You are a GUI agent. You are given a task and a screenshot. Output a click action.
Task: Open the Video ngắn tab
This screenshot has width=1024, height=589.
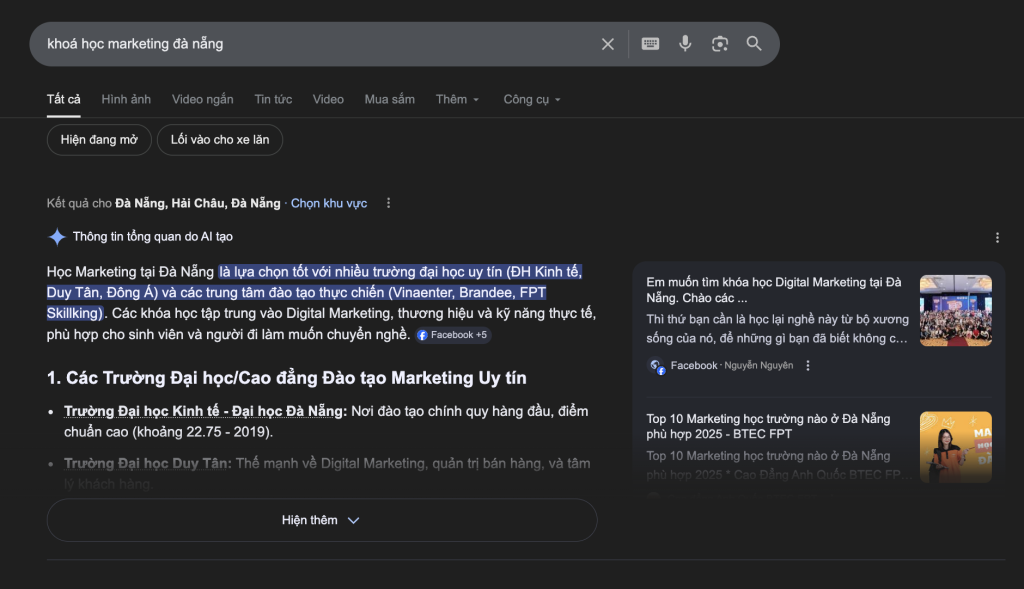(x=202, y=99)
